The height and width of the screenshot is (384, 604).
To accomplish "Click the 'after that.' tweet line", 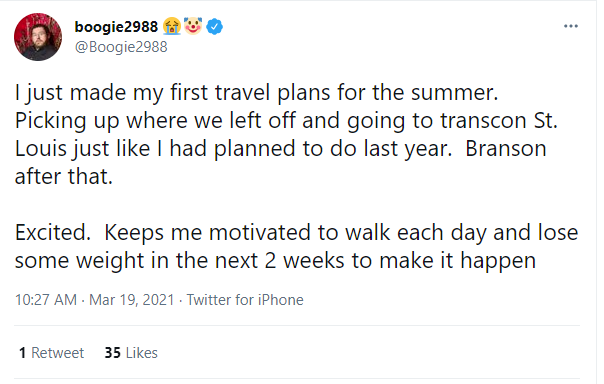I will click(64, 177).
